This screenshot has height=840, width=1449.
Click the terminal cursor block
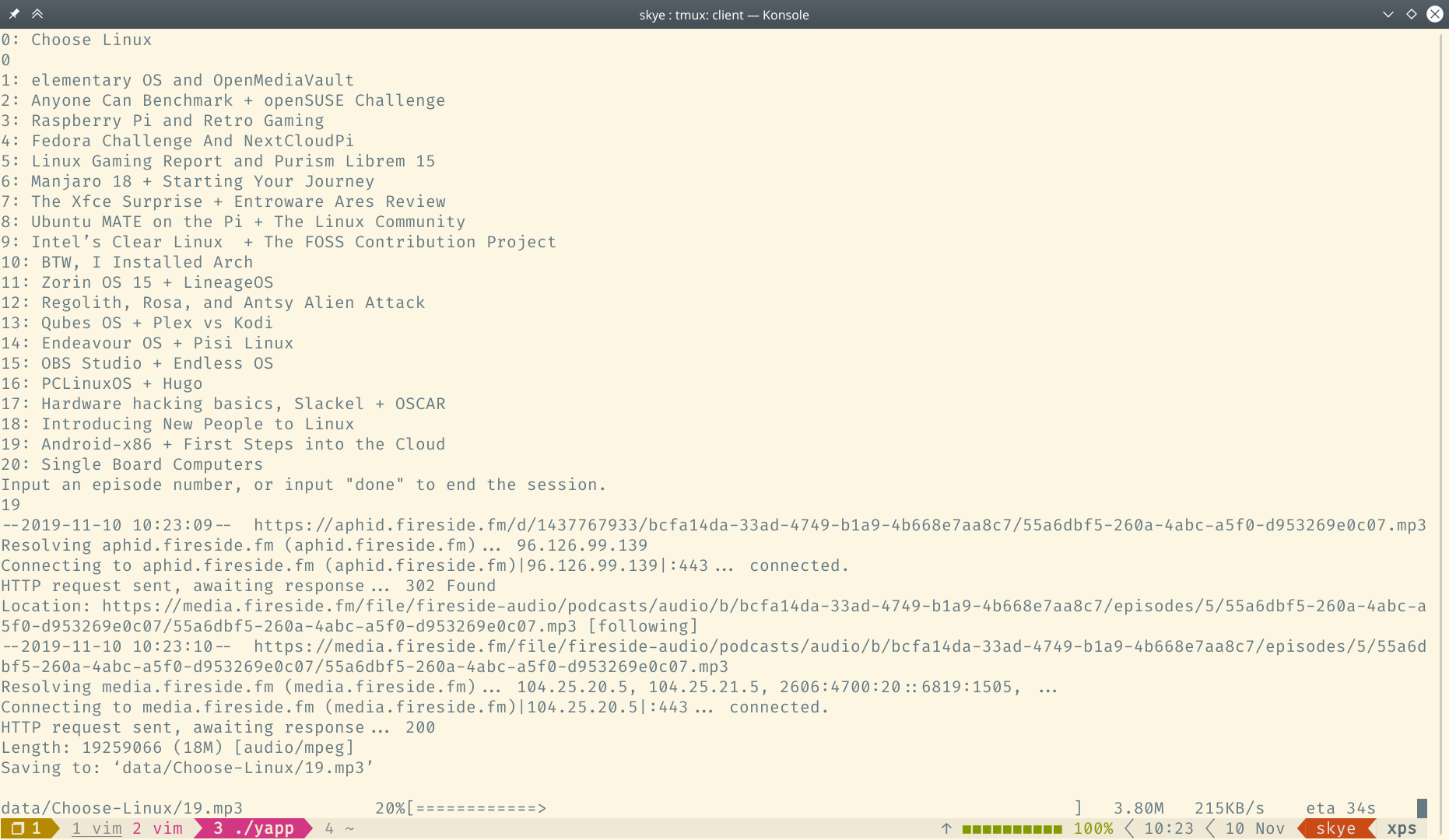click(1422, 808)
